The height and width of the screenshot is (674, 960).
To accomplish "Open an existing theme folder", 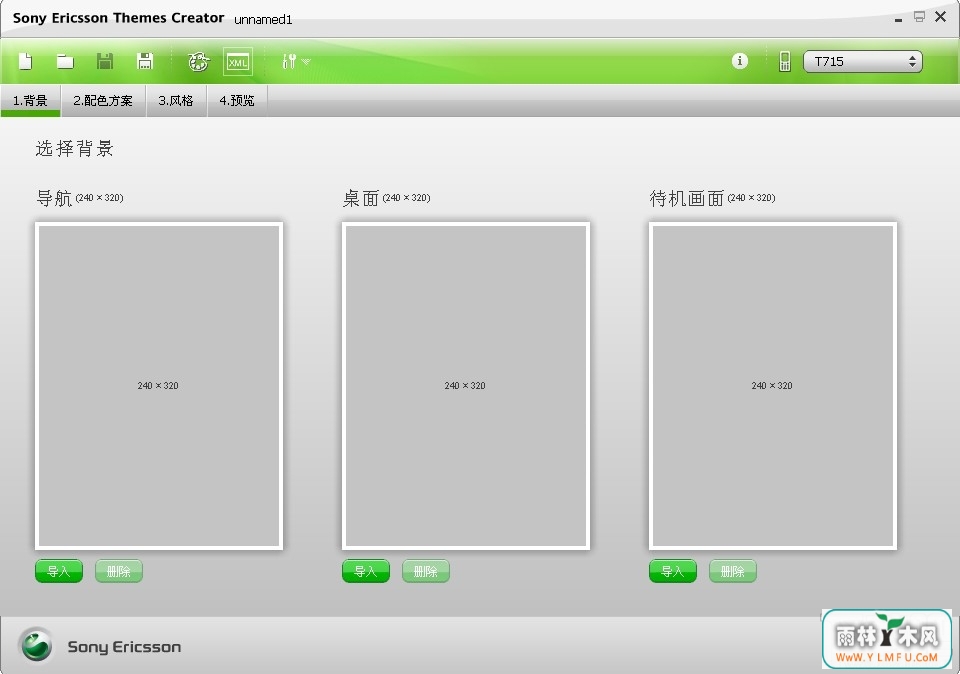I will click(65, 61).
